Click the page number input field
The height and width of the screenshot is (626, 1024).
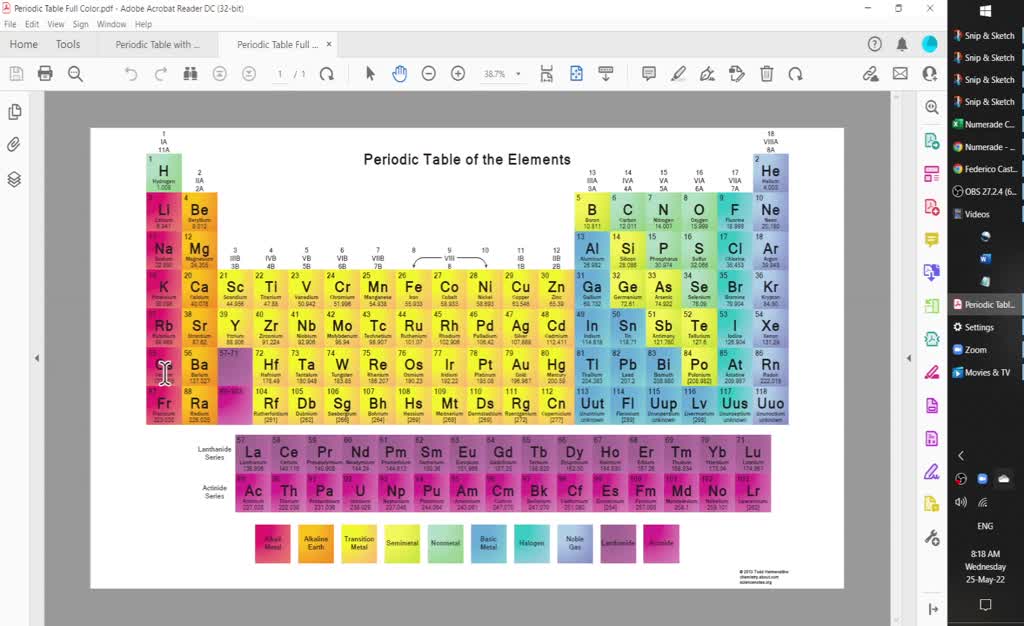pyautogui.click(x=279, y=73)
